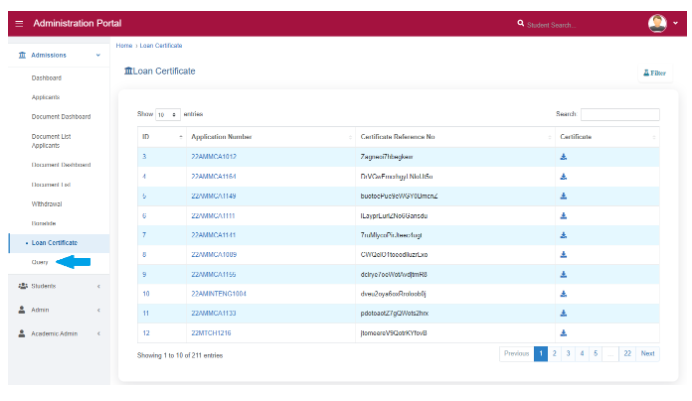Download certificate for 22AMINTENG1004
Image resolution: width=692 pixels, height=401 pixels.
tap(563, 294)
